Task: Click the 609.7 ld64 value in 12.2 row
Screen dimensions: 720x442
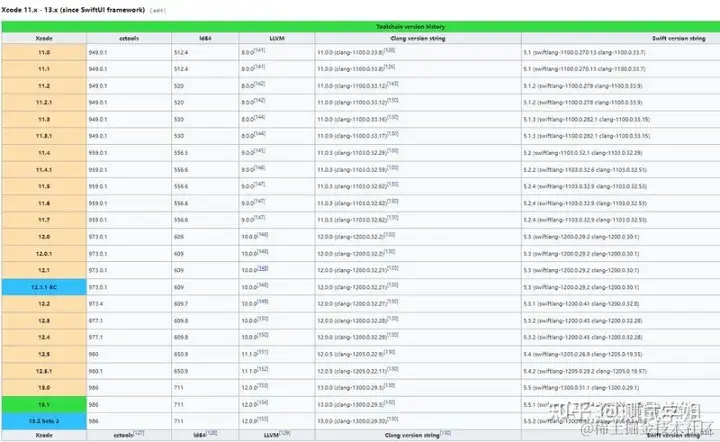Action: tap(181, 304)
